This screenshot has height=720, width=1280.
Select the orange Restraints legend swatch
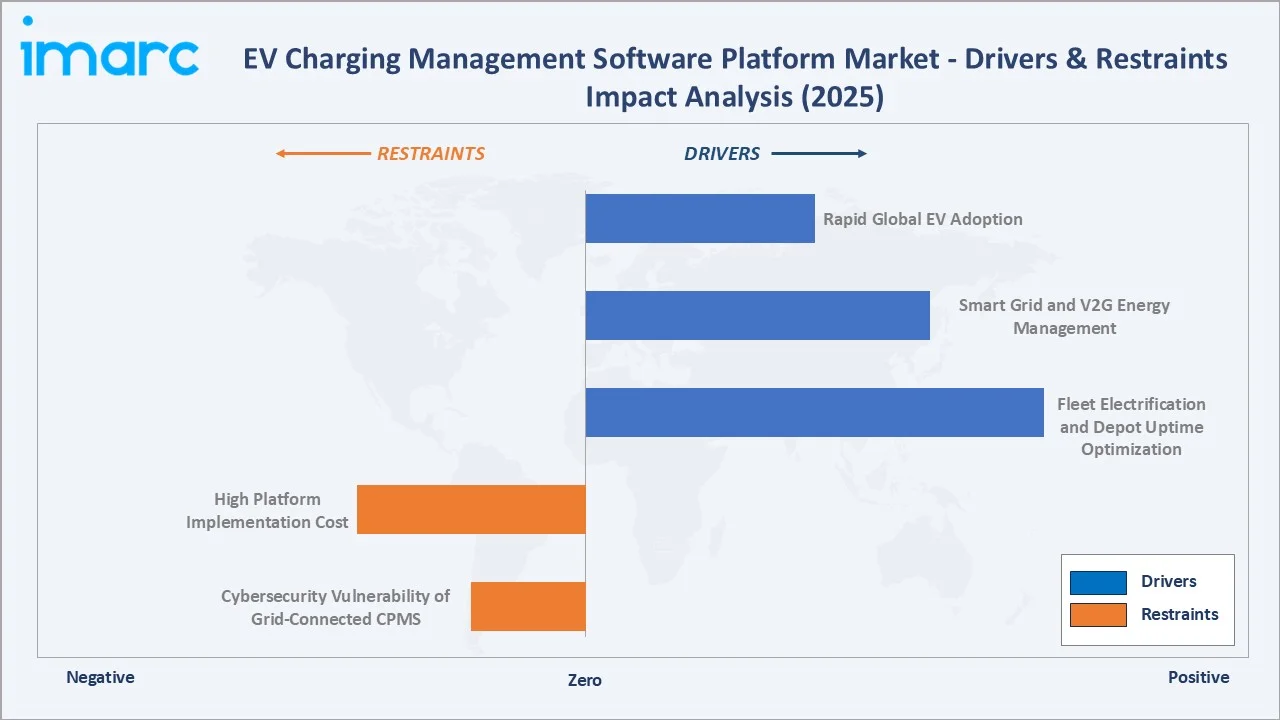tap(1098, 614)
